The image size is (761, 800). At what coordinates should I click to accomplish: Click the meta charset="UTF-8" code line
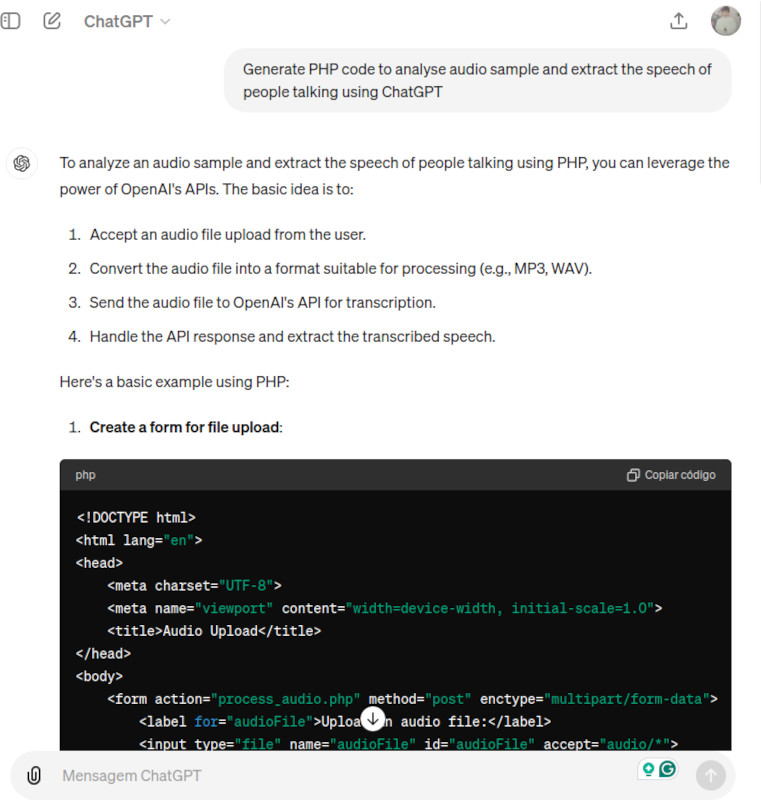194,586
